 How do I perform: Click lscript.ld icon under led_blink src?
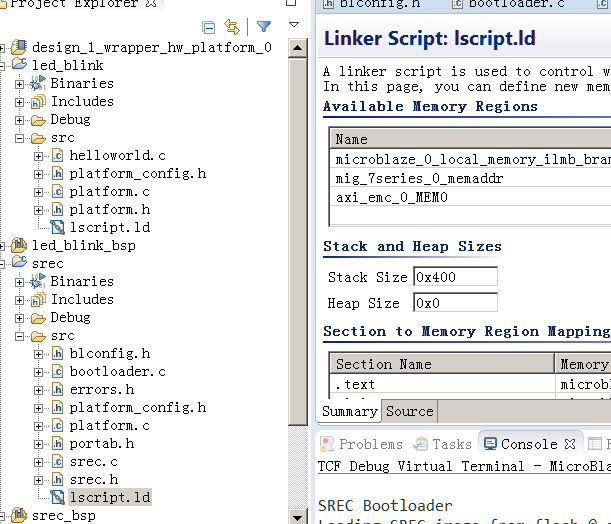coord(58,228)
